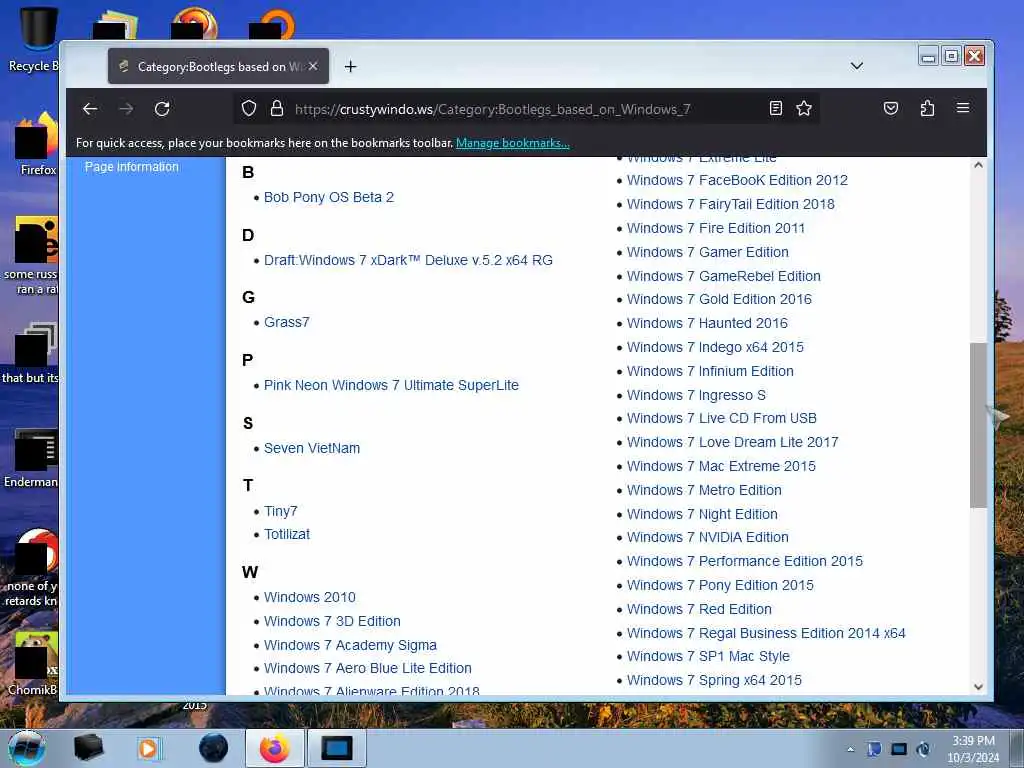Open Windows 2010 link
Viewport: 1024px width, 768px height.
tap(310, 597)
